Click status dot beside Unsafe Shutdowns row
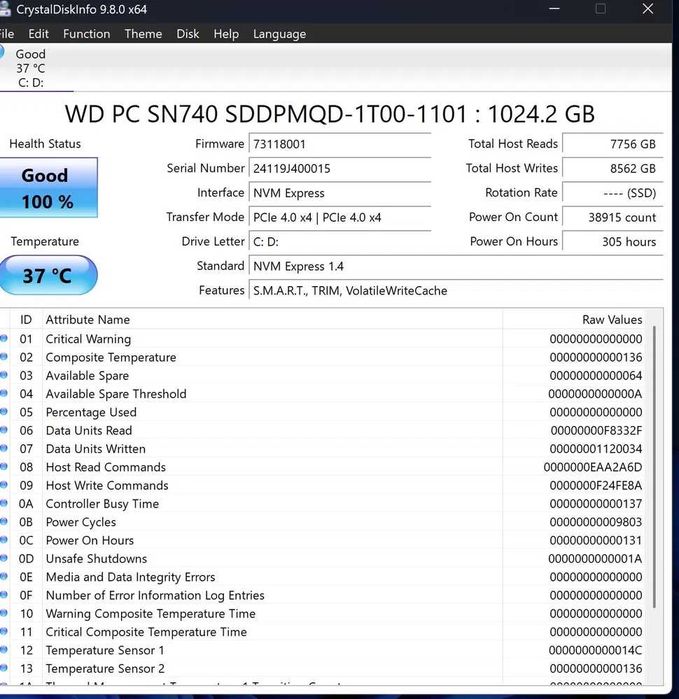The image size is (679, 699). (4, 558)
